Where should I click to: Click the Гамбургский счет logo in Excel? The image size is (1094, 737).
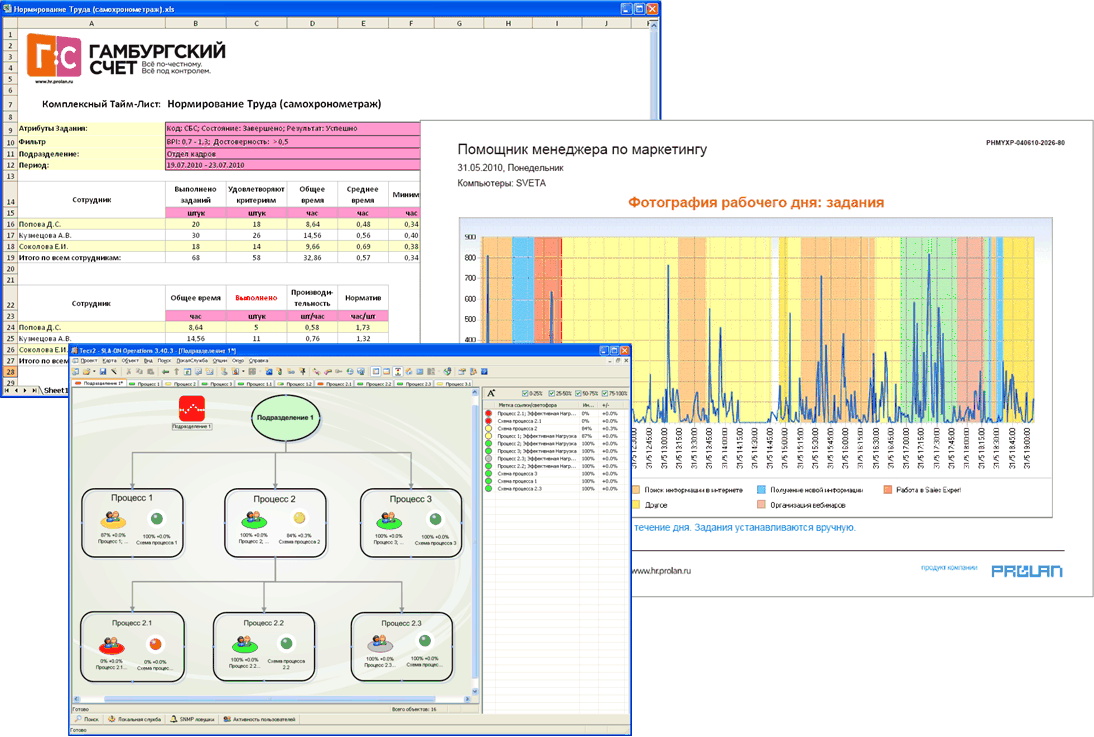click(x=126, y=58)
